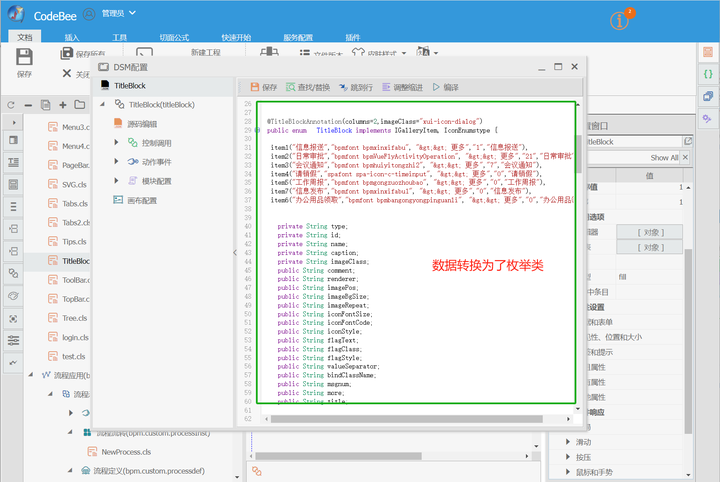Click the large 保存 save icon
Viewport: 720px width, 482px height.
click(x=24, y=57)
